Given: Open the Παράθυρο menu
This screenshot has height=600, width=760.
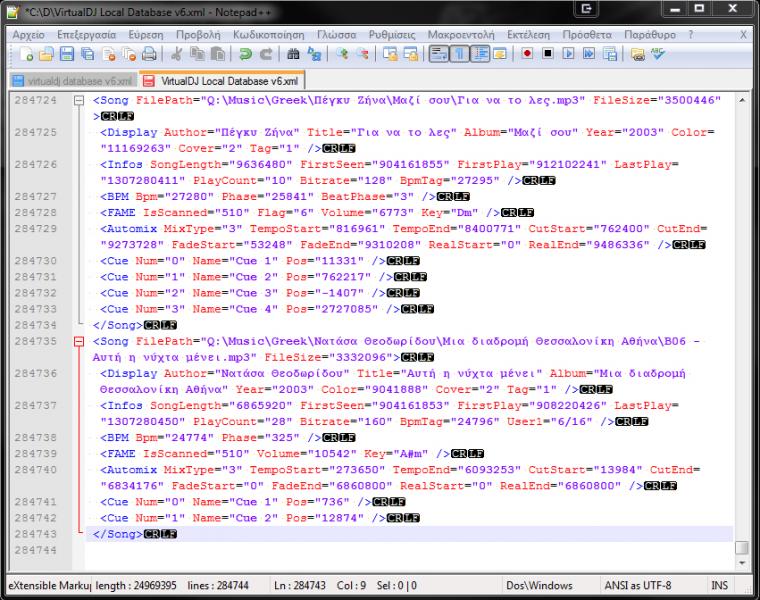Looking at the screenshot, I should click(x=649, y=35).
